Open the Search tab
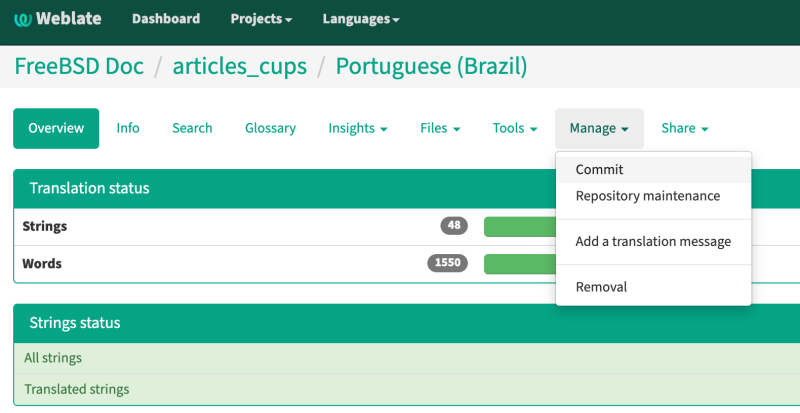Viewport: 800px width, 413px height. (192, 128)
